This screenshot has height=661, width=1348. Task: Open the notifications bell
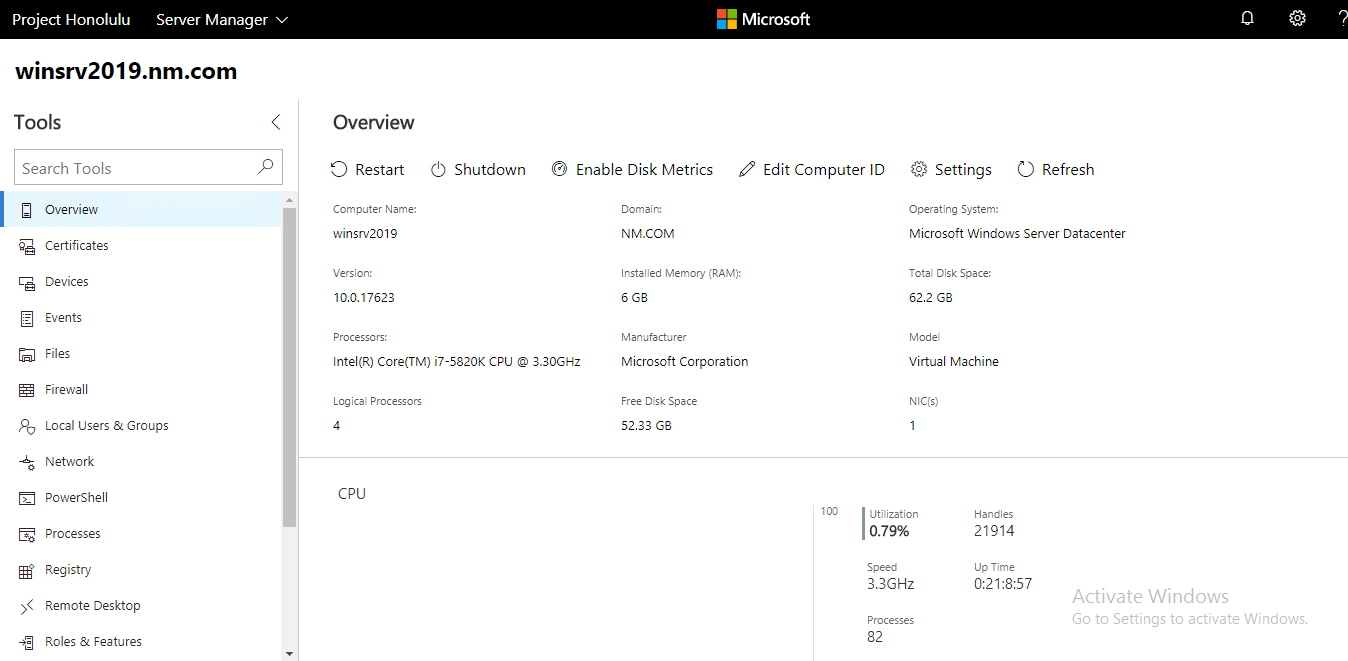[x=1247, y=18]
